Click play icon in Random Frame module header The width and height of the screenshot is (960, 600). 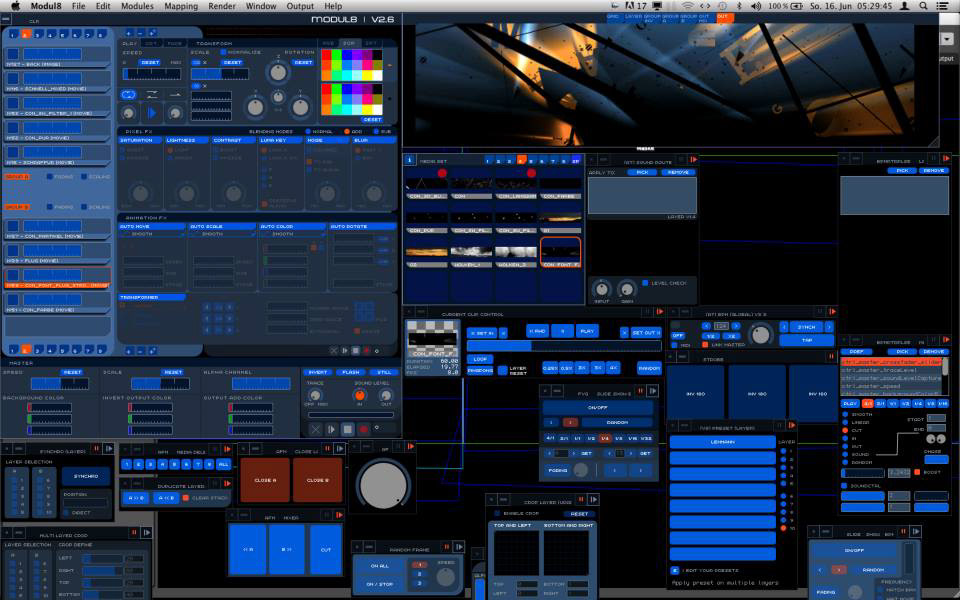(x=459, y=547)
